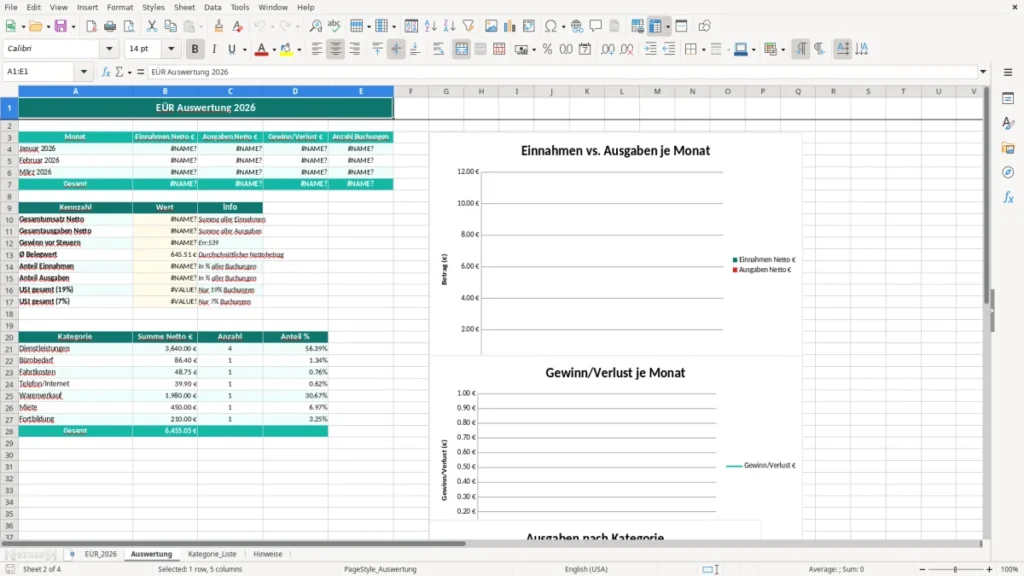1024x576 pixels.
Task: Open the font size dropdown
Action: [x=171, y=48]
